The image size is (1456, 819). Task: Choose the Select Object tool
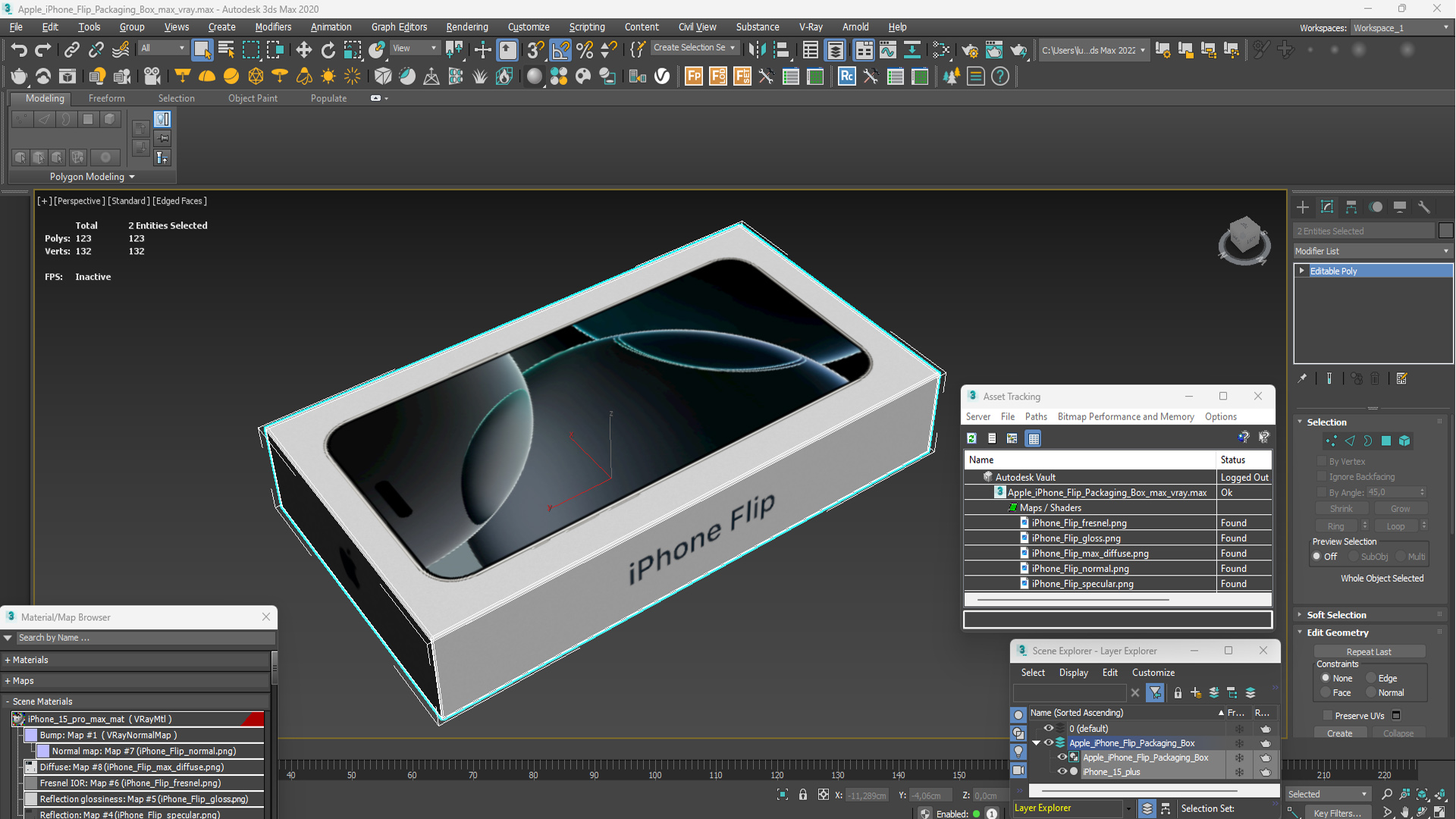coord(202,50)
